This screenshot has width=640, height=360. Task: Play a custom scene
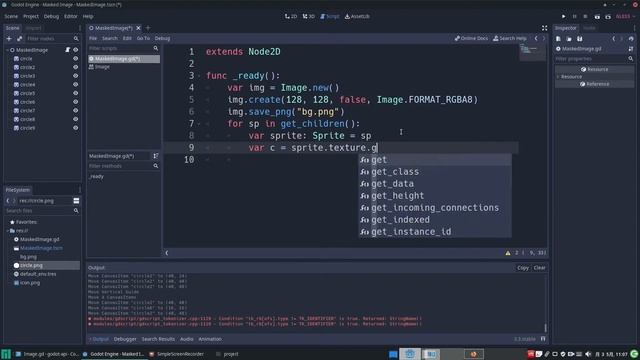click(x=608, y=17)
